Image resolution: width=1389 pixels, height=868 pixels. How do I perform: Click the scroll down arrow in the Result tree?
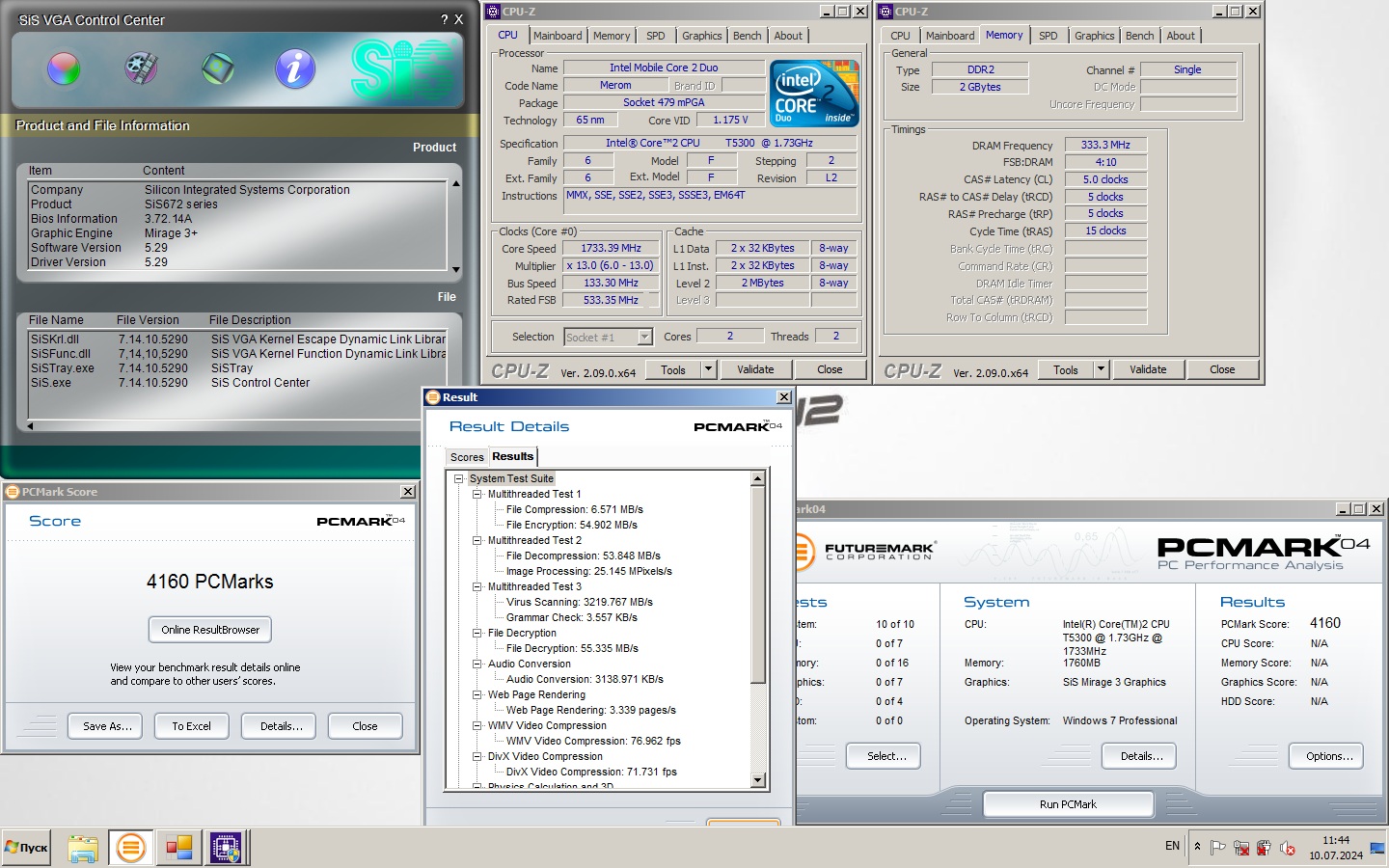pyautogui.click(x=757, y=780)
